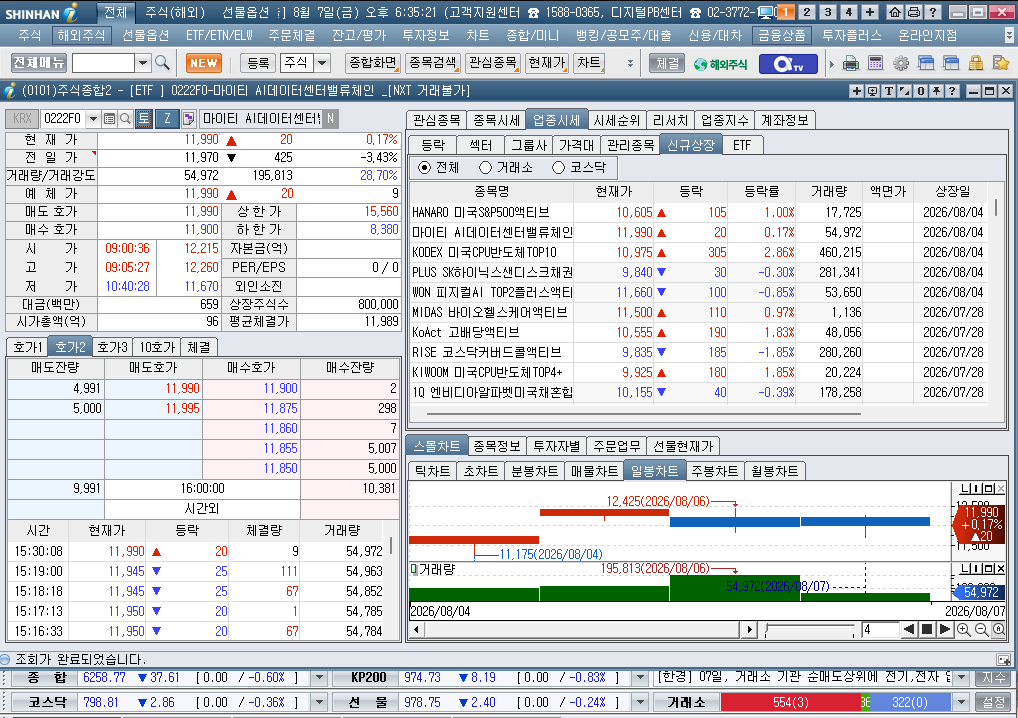Click the magnifier next to the menu search box

pos(162,63)
